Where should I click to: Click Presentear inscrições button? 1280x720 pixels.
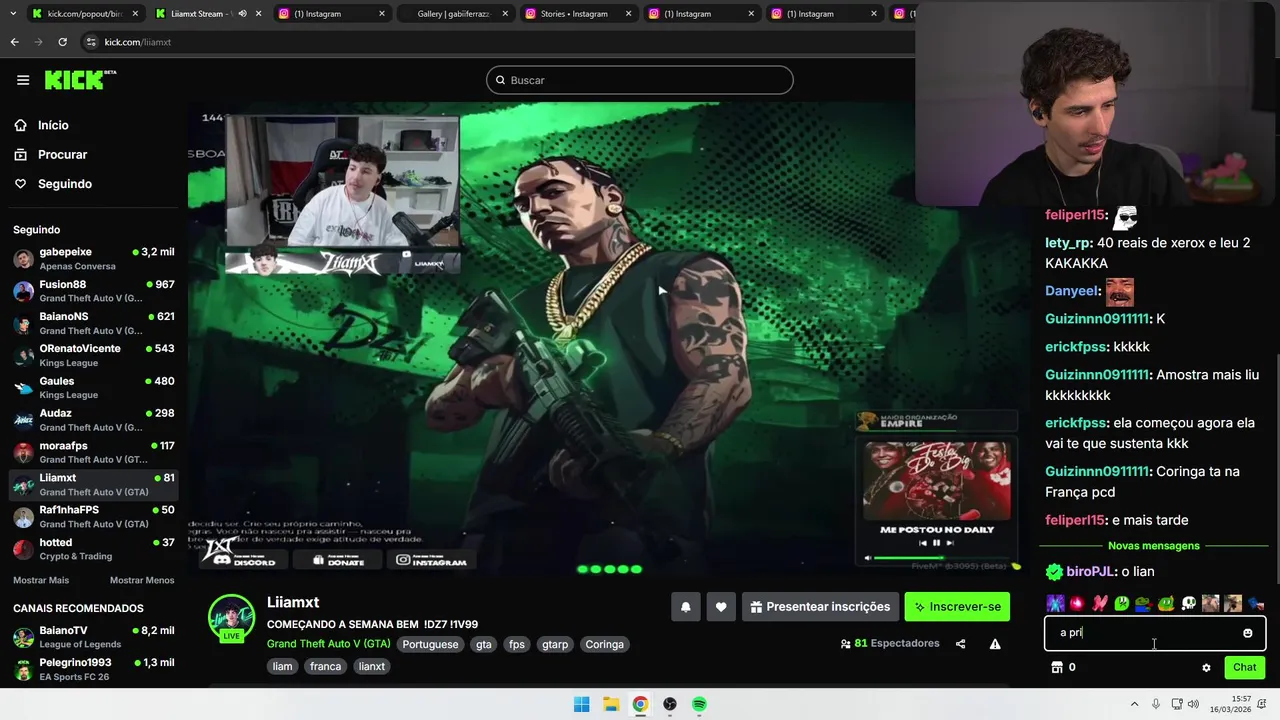[819, 607]
